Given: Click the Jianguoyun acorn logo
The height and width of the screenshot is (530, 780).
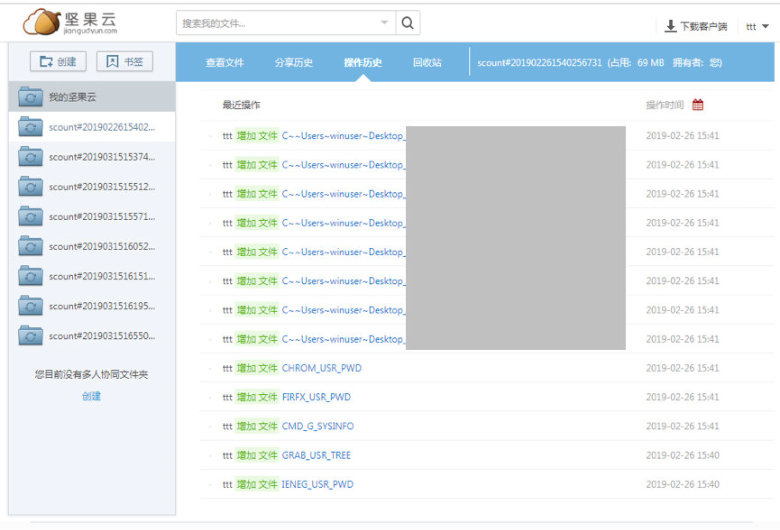Looking at the screenshot, I should pyautogui.click(x=42, y=22).
